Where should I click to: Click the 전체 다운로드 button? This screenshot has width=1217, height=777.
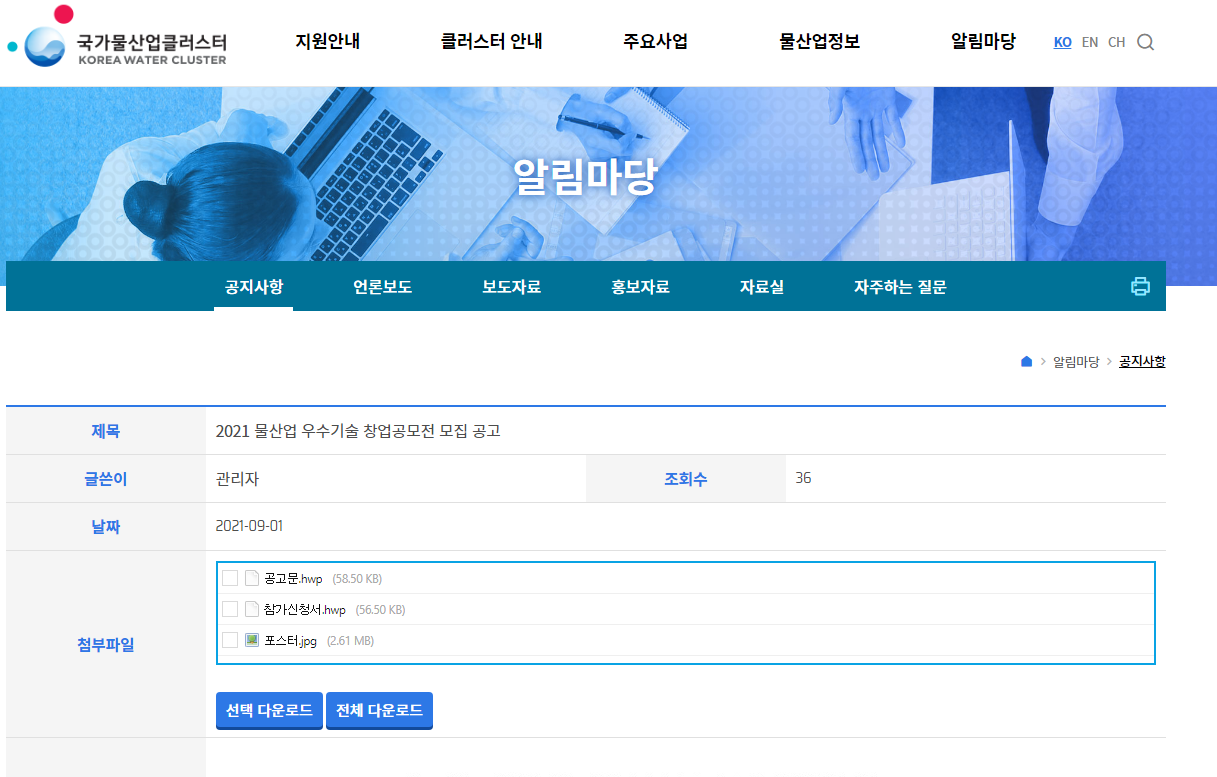379,711
